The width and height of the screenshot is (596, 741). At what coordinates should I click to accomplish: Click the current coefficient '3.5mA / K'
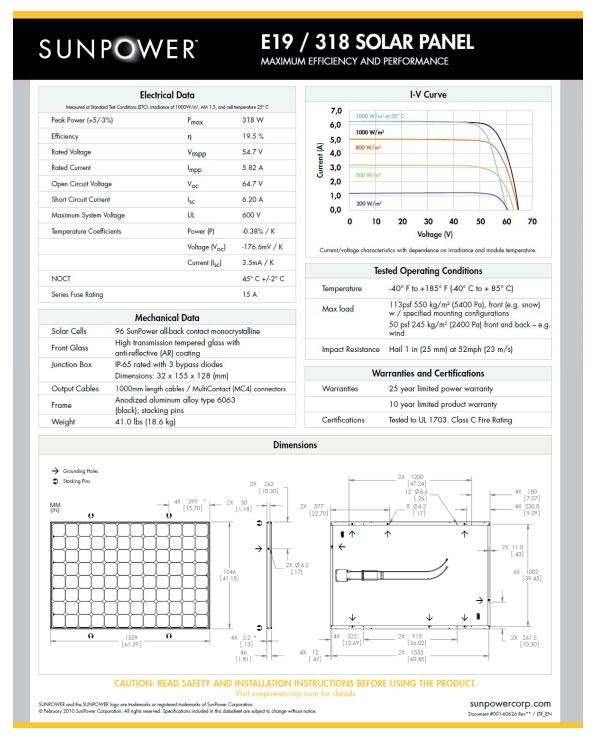point(258,262)
